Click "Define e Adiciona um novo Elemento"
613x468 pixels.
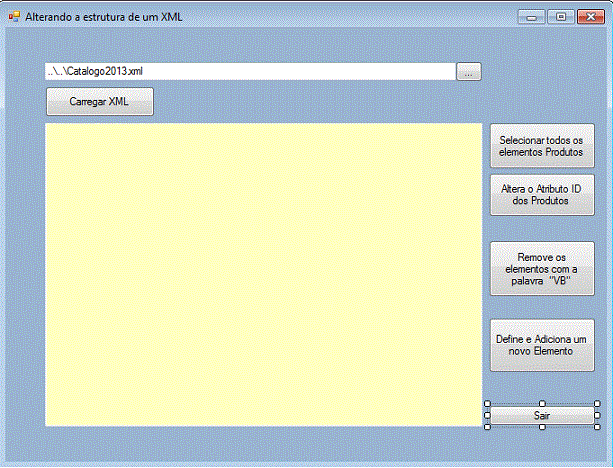click(x=542, y=345)
